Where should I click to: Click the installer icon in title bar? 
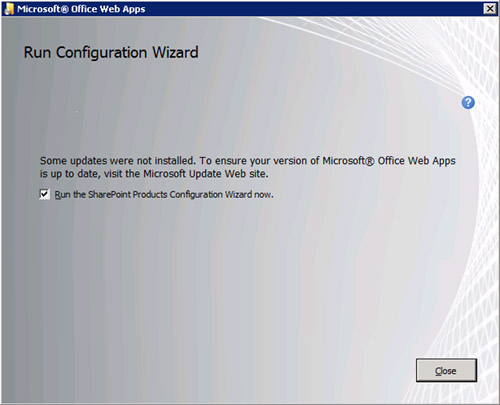click(x=9, y=9)
